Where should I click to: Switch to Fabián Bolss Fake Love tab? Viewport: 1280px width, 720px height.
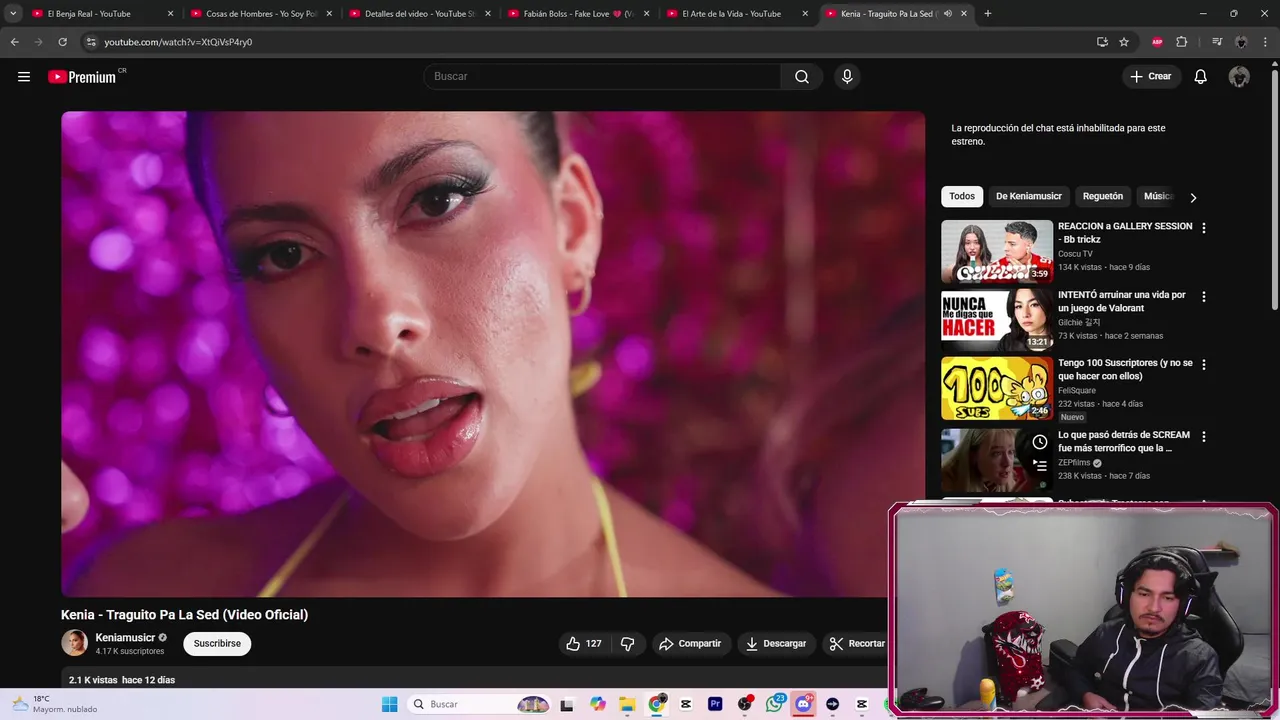pyautogui.click(x=578, y=14)
